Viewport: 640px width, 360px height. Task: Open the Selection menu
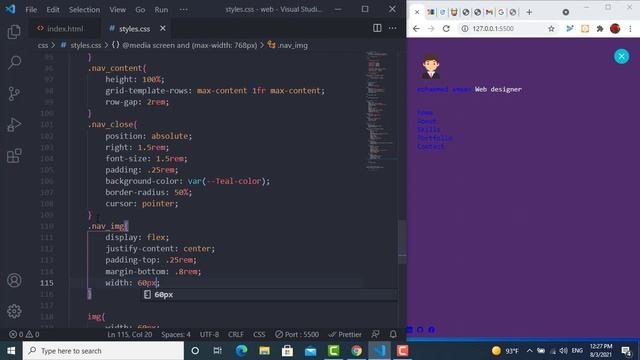click(84, 9)
